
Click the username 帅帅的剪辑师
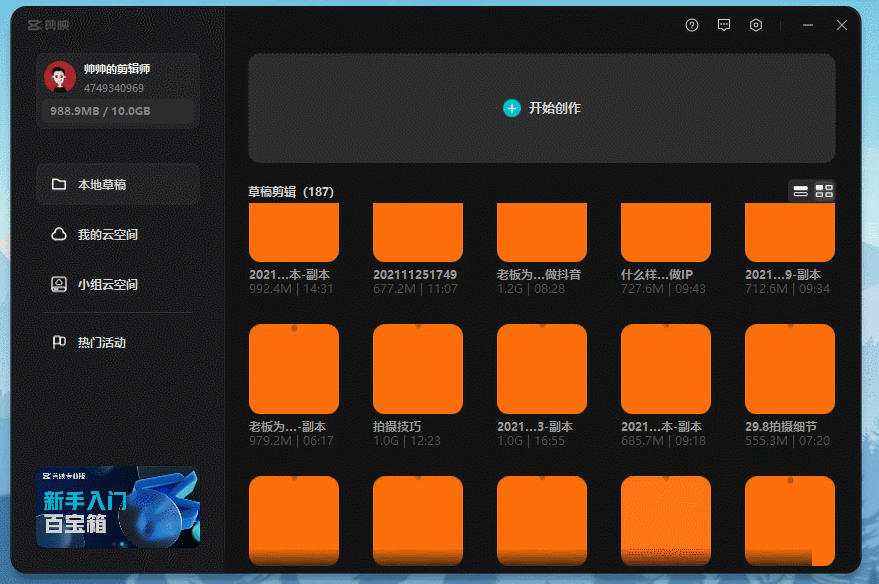(x=117, y=70)
